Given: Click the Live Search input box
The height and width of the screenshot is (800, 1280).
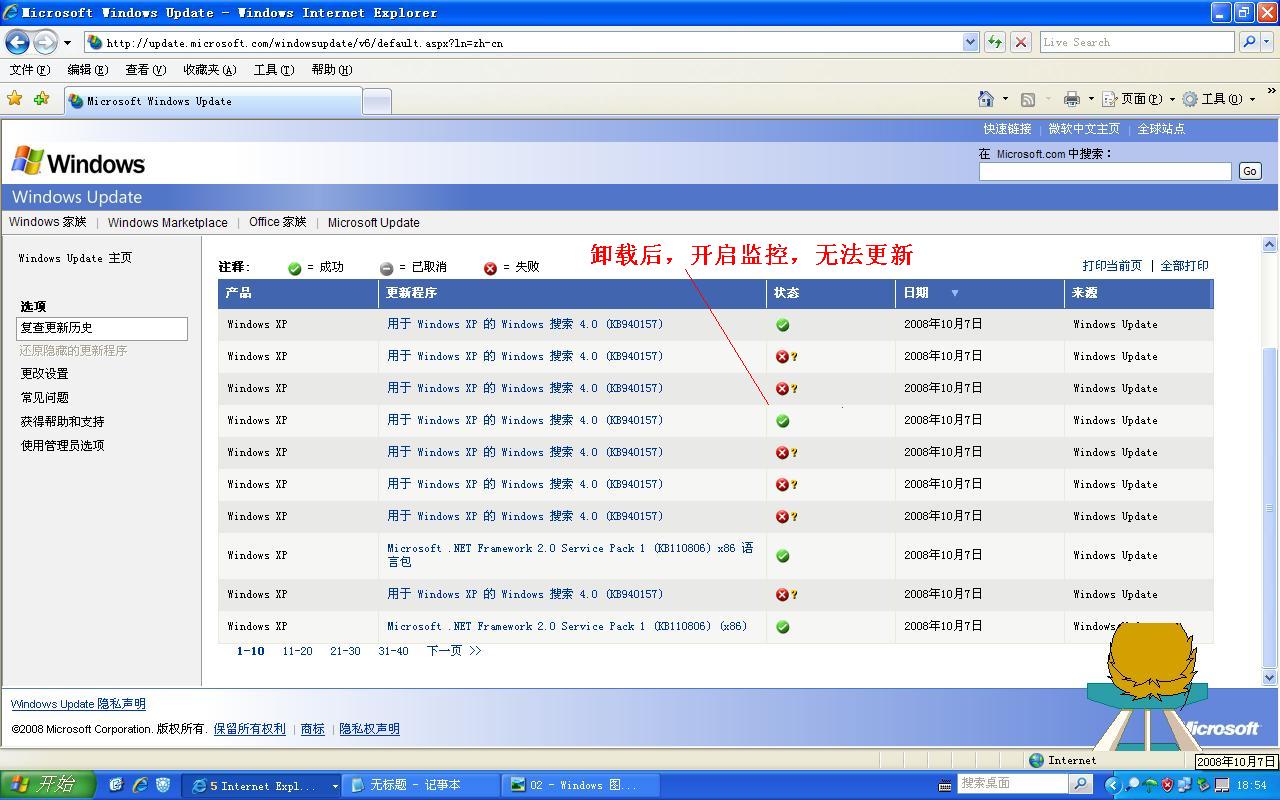Looking at the screenshot, I should point(1137,42).
